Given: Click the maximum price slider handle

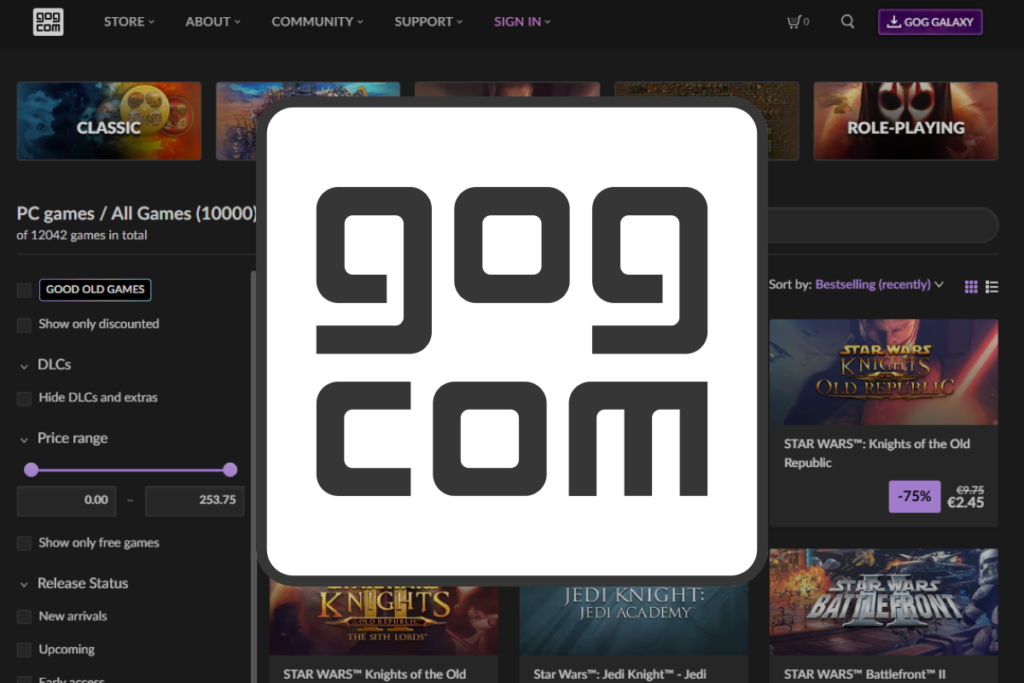Looking at the screenshot, I should click(x=230, y=469).
